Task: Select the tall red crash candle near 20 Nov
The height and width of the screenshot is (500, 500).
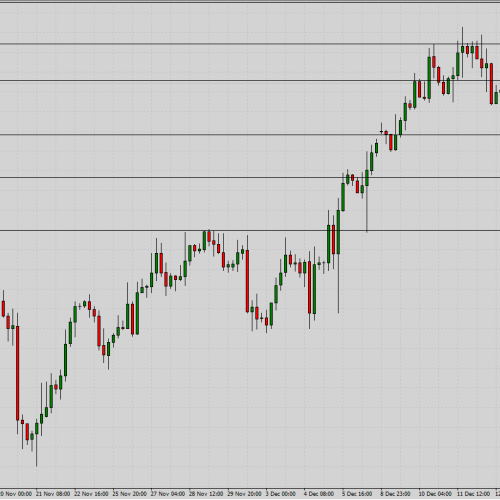Action: (x=18, y=373)
